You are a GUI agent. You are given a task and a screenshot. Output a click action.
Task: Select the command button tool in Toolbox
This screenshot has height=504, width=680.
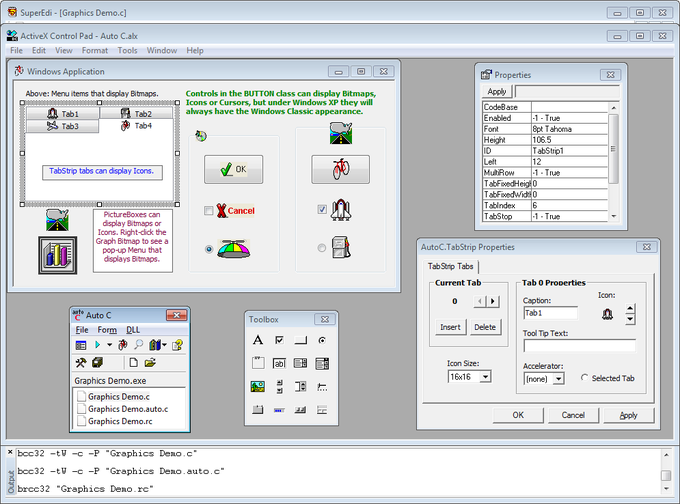click(301, 340)
